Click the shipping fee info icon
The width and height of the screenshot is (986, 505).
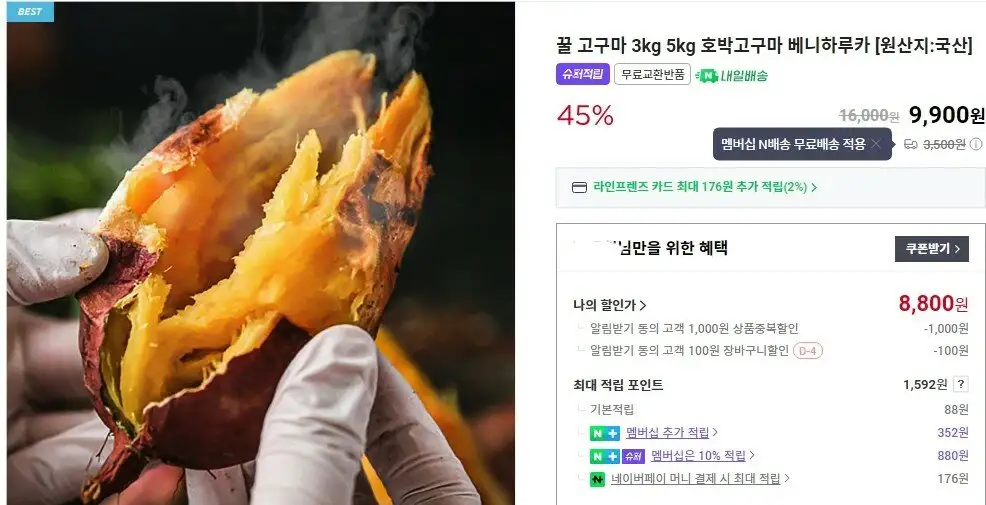coord(975,144)
